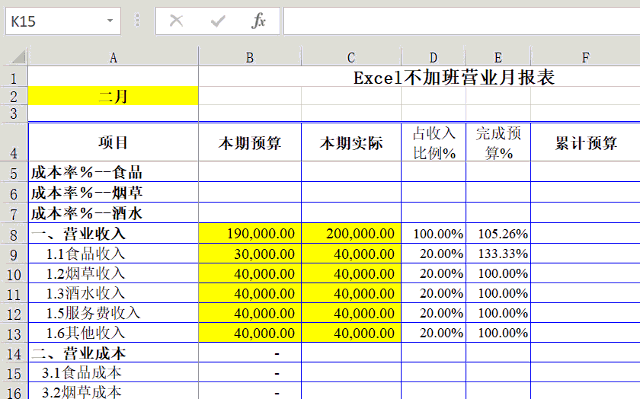Click the 二、营业成本 cell

pos(113,353)
